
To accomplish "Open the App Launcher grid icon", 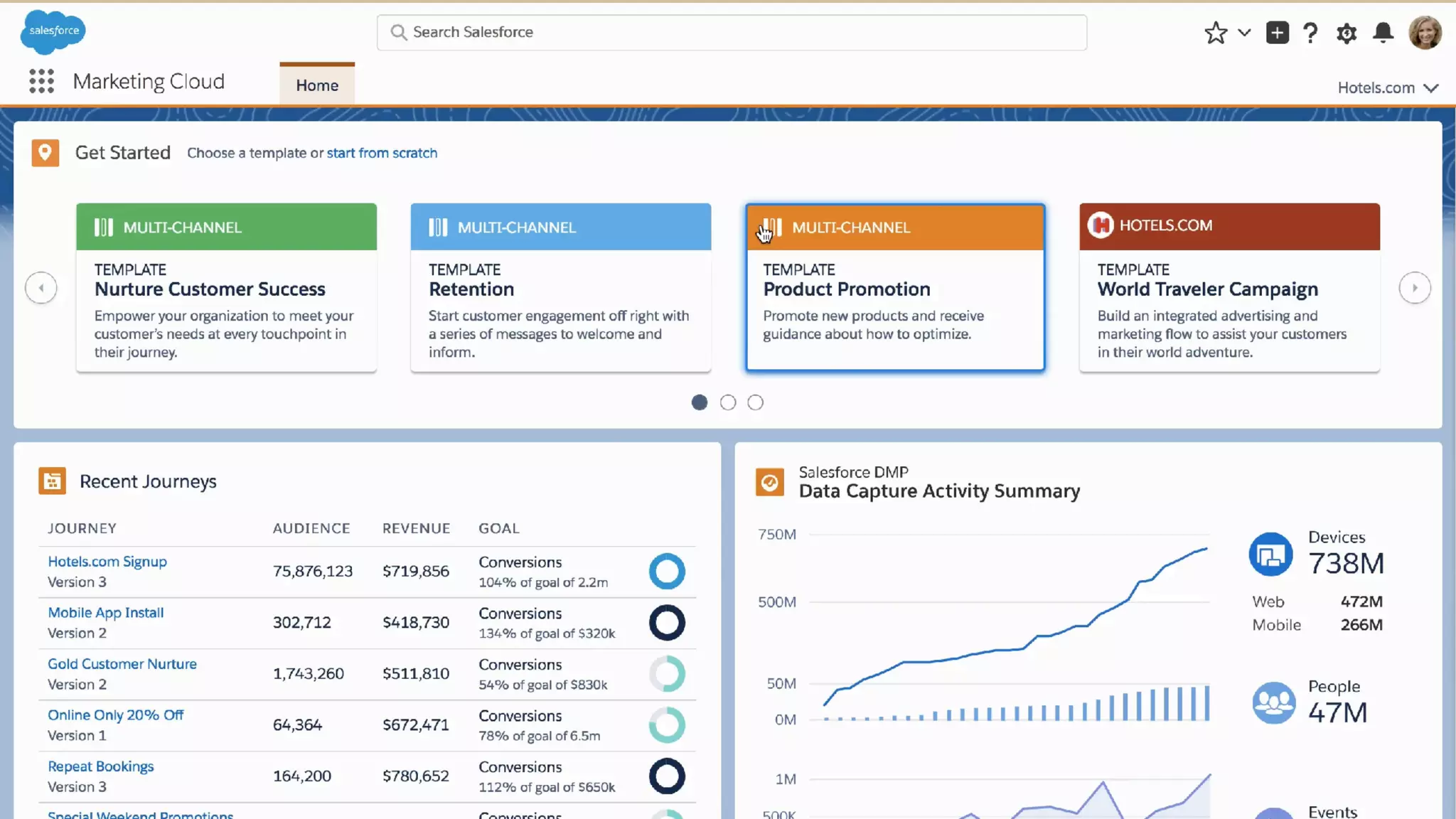I will point(41,81).
